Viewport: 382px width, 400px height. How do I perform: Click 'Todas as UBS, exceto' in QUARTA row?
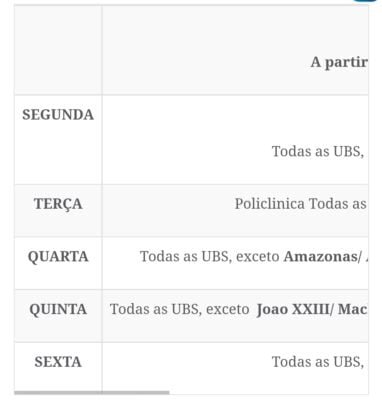pyautogui.click(x=210, y=257)
